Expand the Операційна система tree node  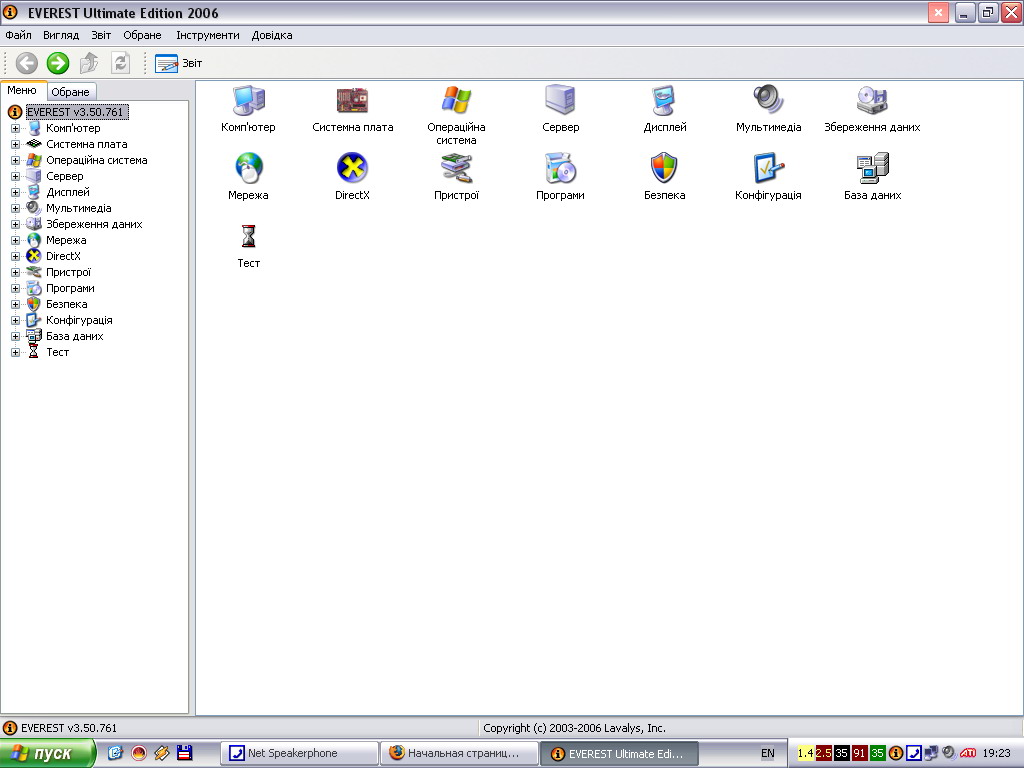[x=15, y=161]
